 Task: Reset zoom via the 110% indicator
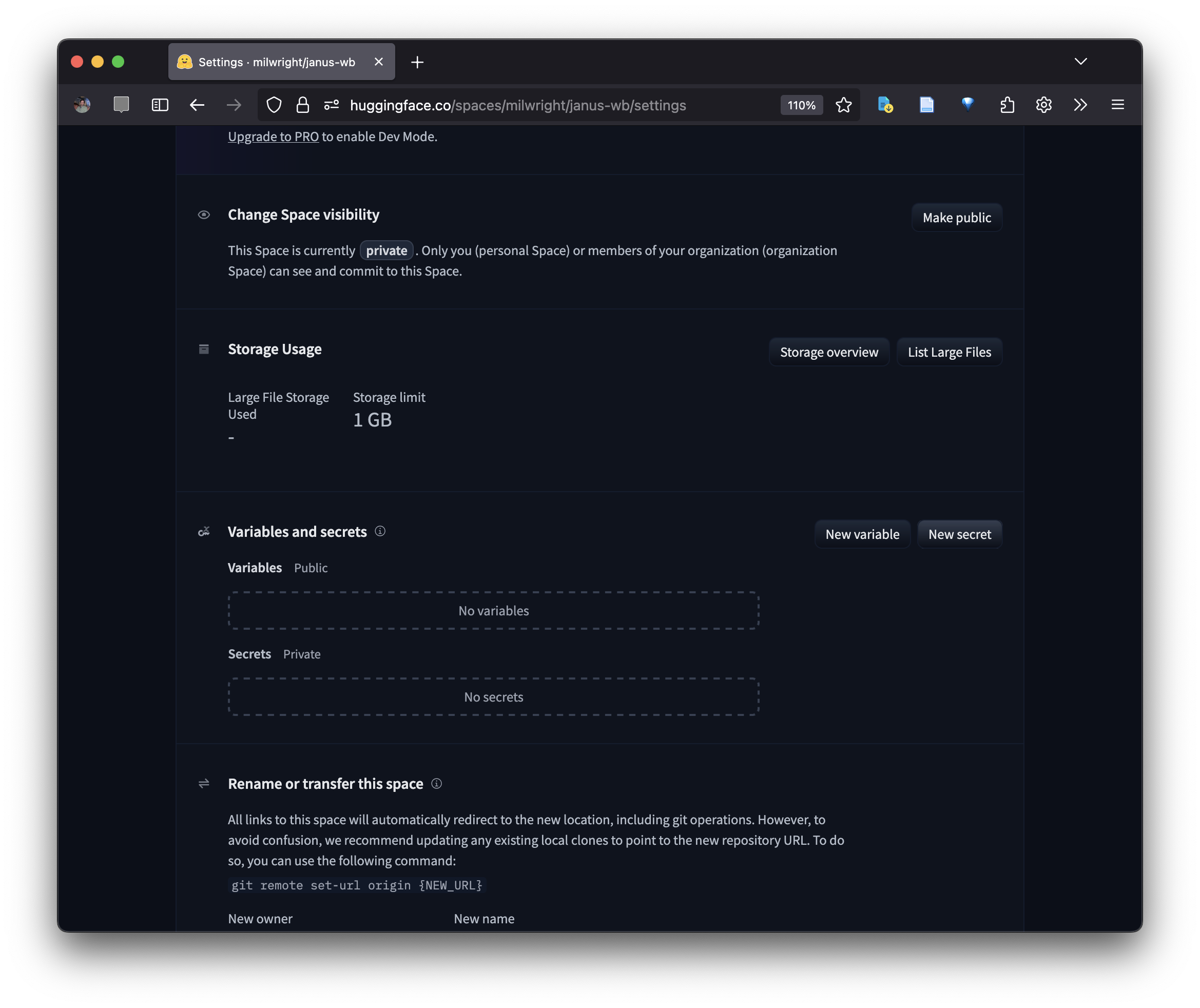click(801, 105)
